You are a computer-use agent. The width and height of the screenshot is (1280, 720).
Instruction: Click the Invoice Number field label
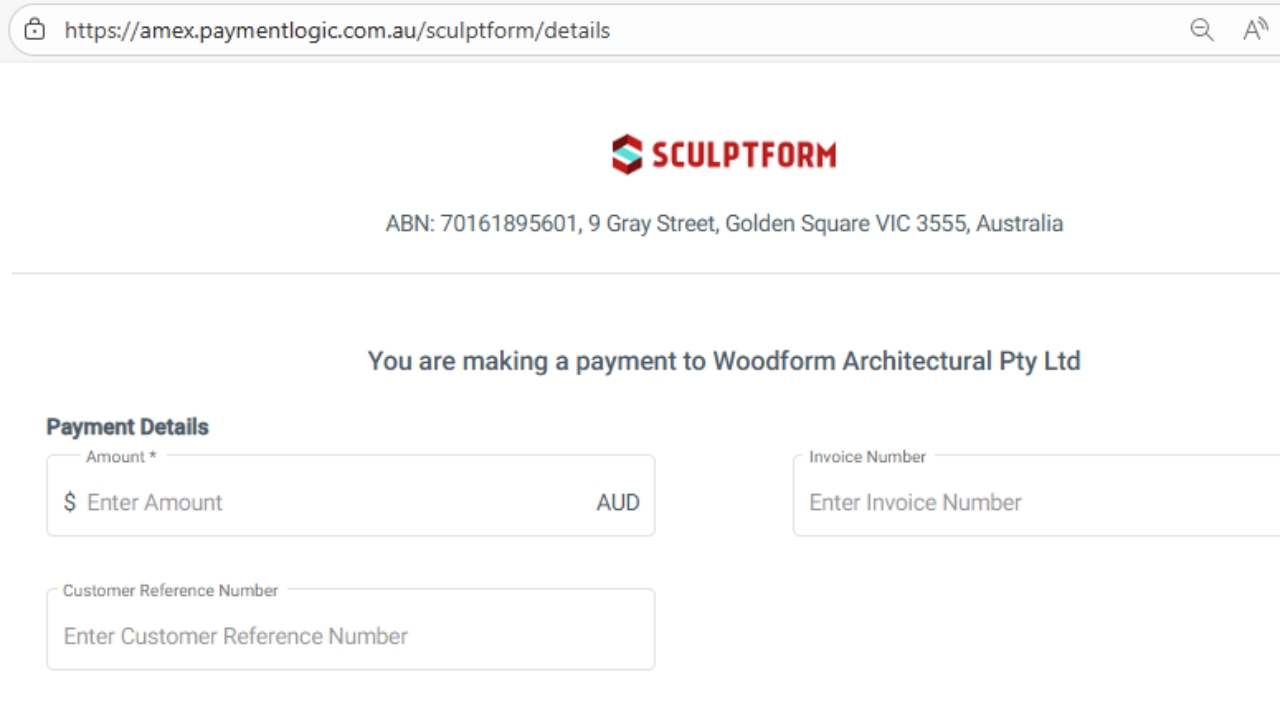[867, 457]
